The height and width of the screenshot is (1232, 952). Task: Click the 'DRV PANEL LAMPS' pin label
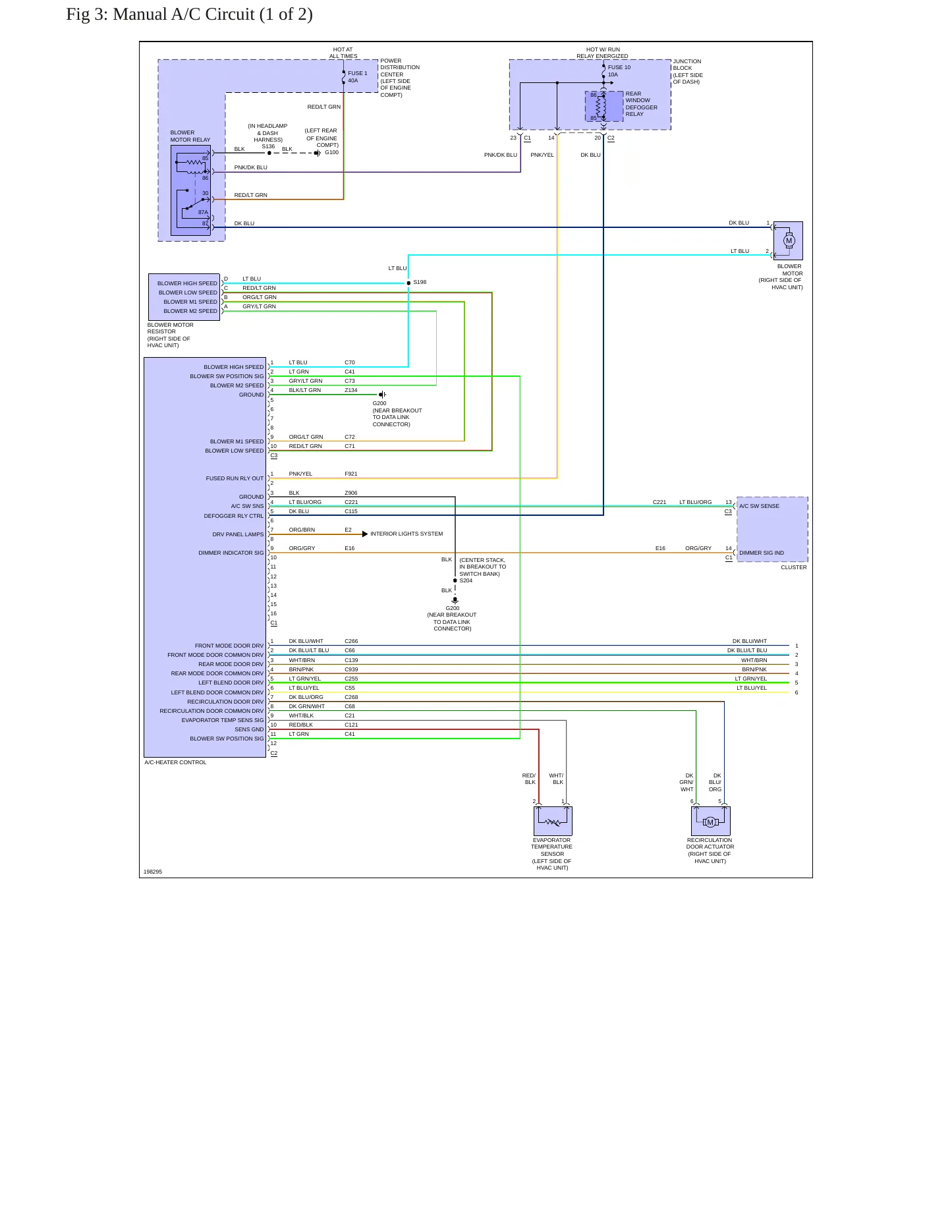point(237,534)
